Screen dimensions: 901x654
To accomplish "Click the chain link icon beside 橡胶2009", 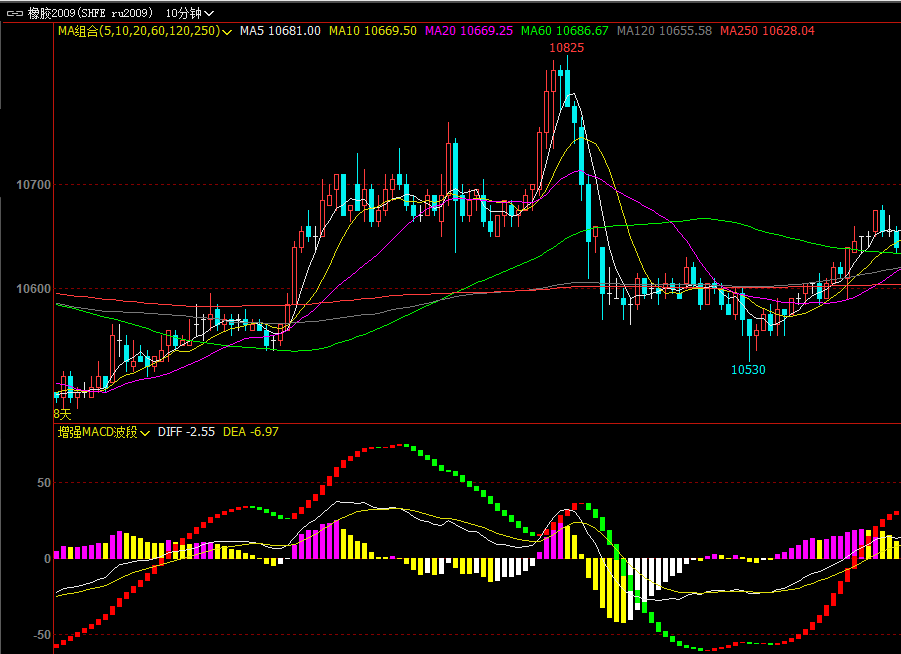I will pyautogui.click(x=14, y=13).
